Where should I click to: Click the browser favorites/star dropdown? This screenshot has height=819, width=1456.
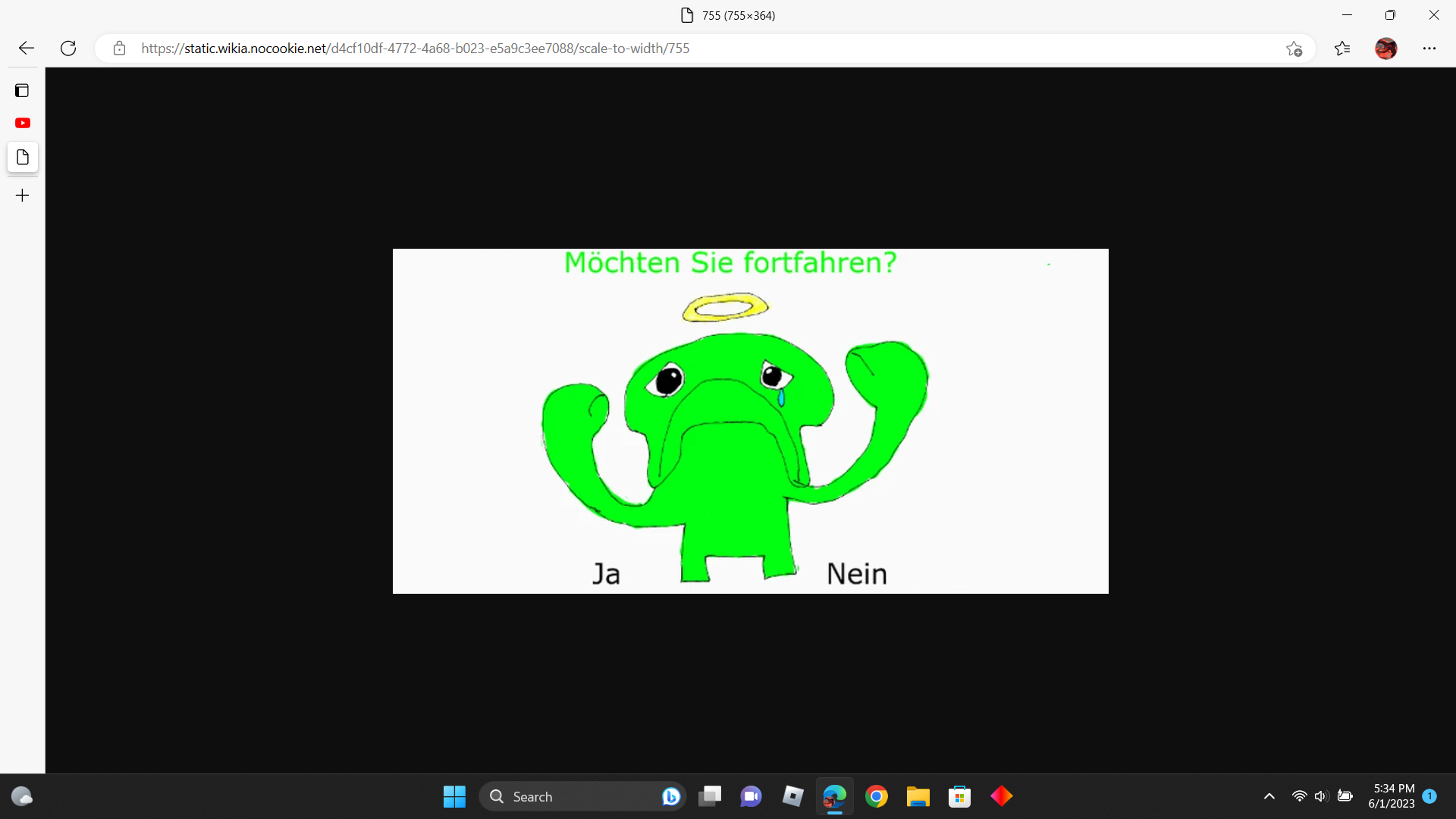[1343, 48]
